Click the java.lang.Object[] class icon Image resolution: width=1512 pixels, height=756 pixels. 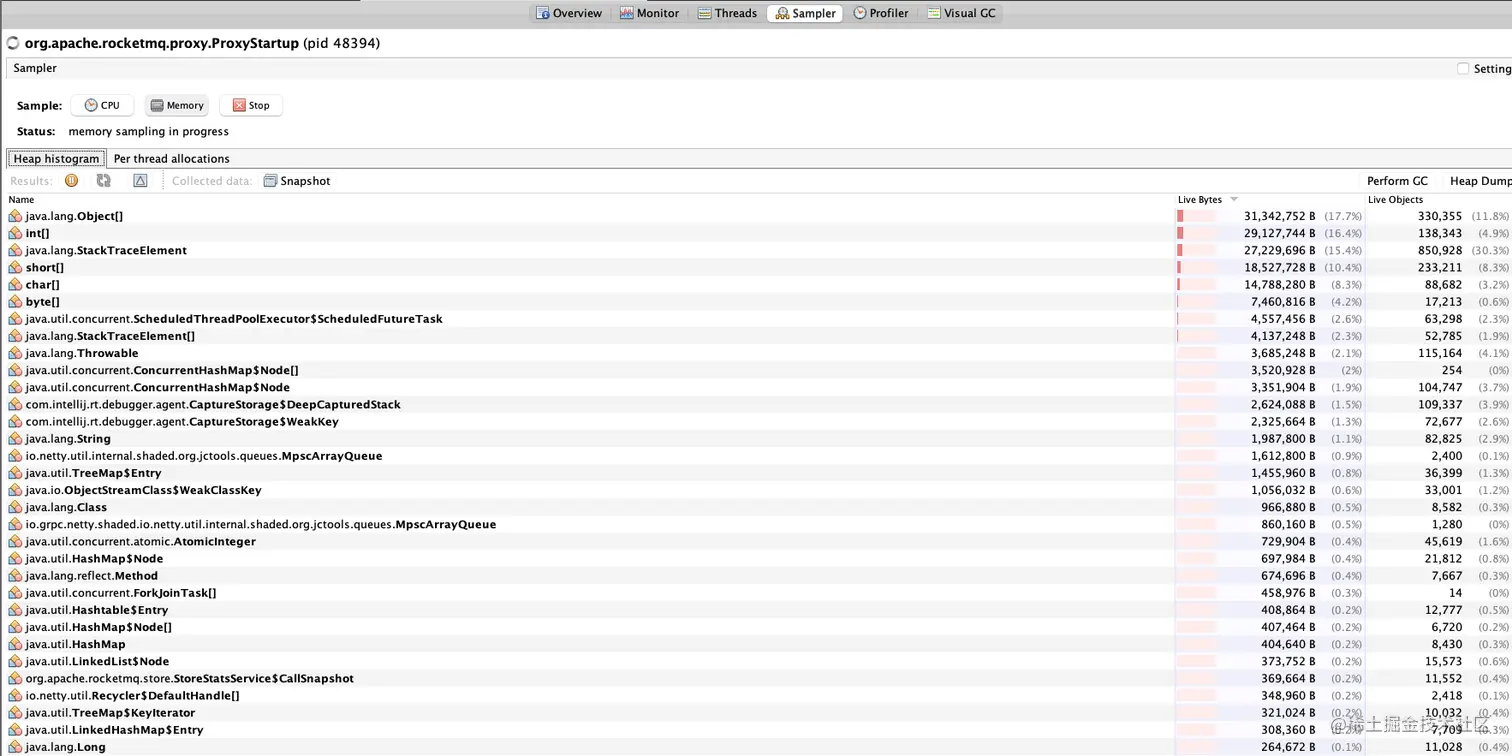coord(15,216)
